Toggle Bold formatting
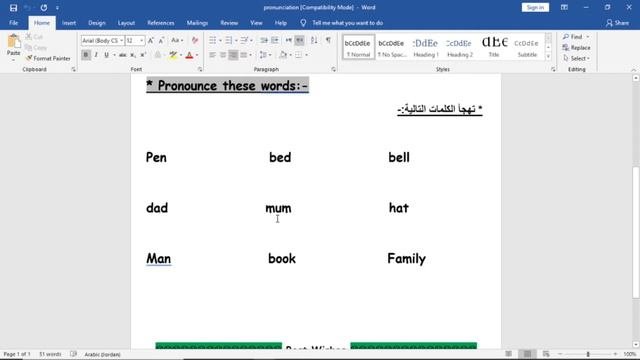 click(86, 55)
